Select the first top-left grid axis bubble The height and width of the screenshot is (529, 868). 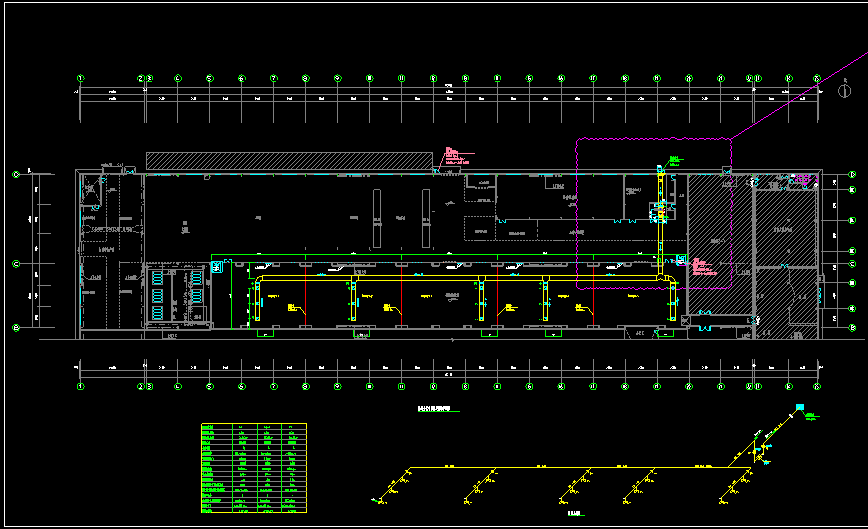click(82, 78)
